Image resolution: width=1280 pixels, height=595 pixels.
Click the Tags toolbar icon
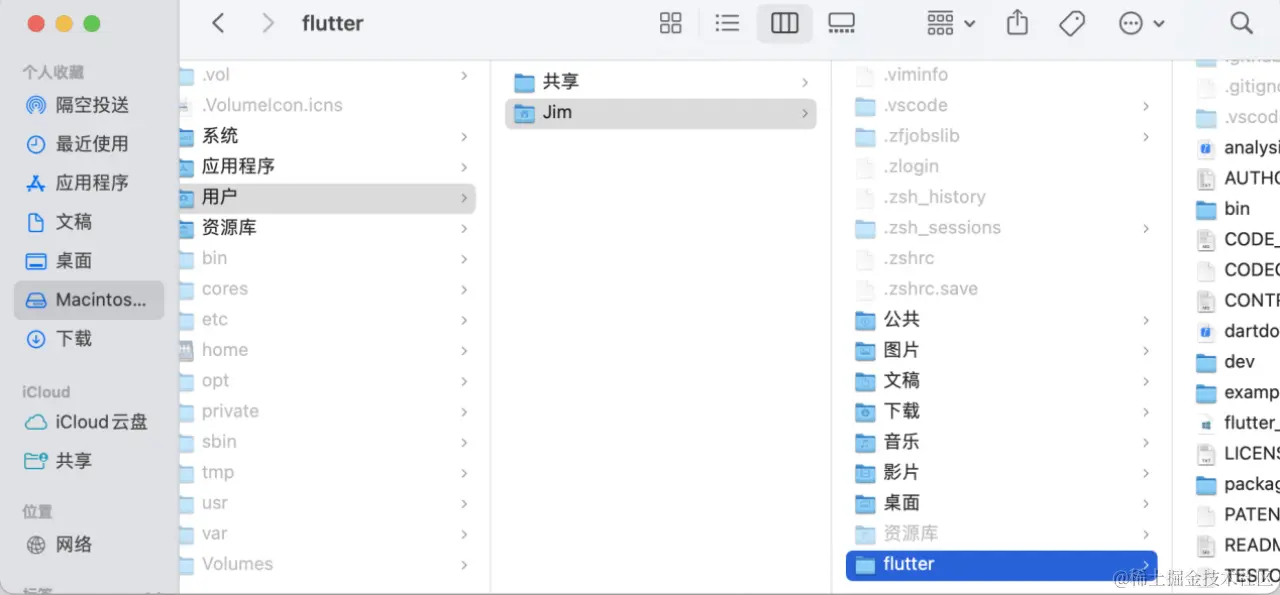point(1072,23)
